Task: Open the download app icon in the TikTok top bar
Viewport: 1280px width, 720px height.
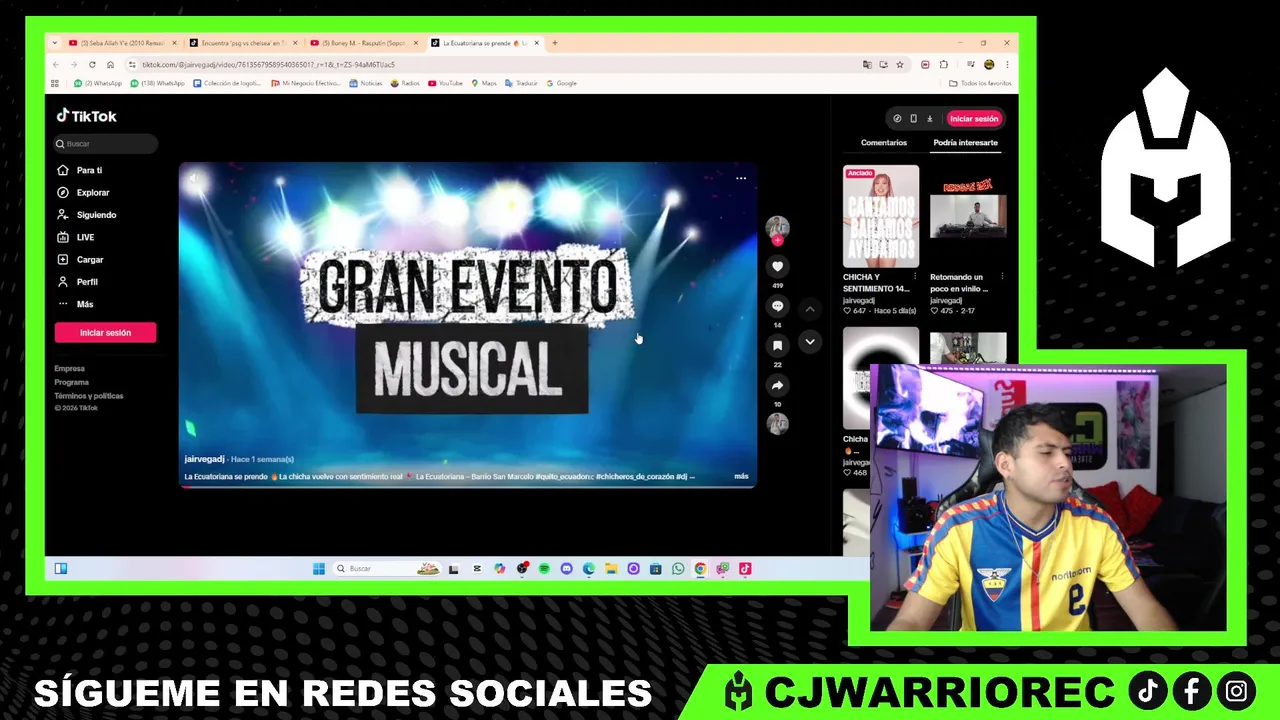Action: click(x=929, y=118)
